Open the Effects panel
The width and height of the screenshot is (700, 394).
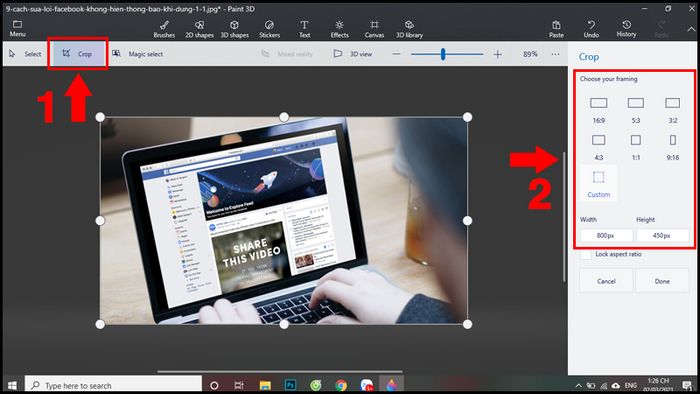(x=339, y=29)
